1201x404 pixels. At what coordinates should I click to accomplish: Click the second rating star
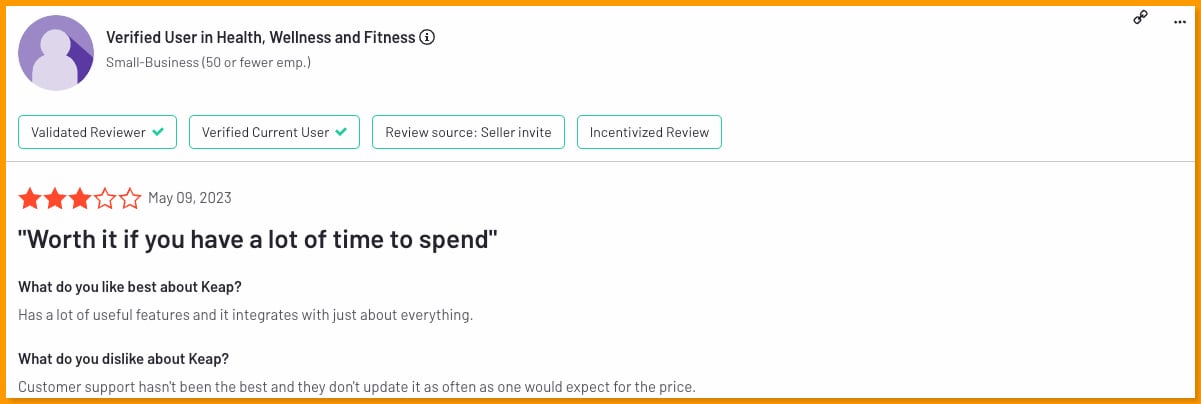(55, 198)
